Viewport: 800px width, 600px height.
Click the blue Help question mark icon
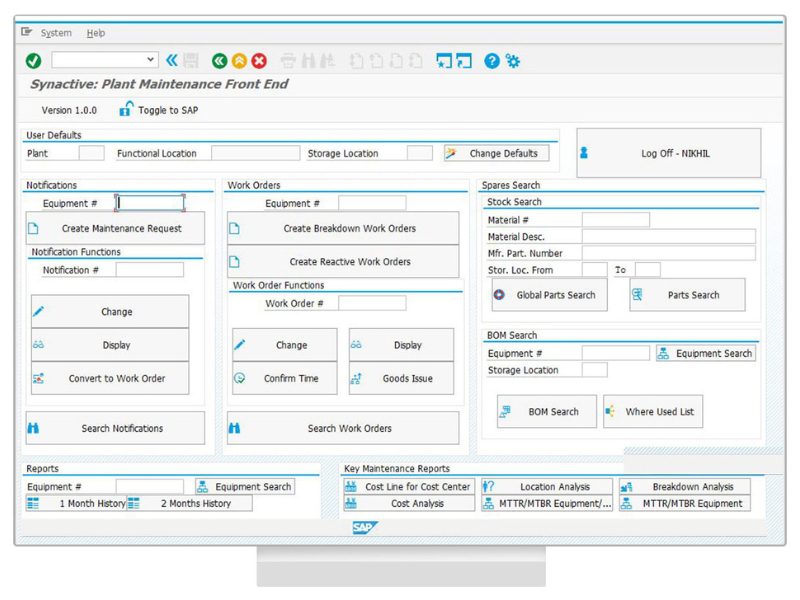pos(492,61)
